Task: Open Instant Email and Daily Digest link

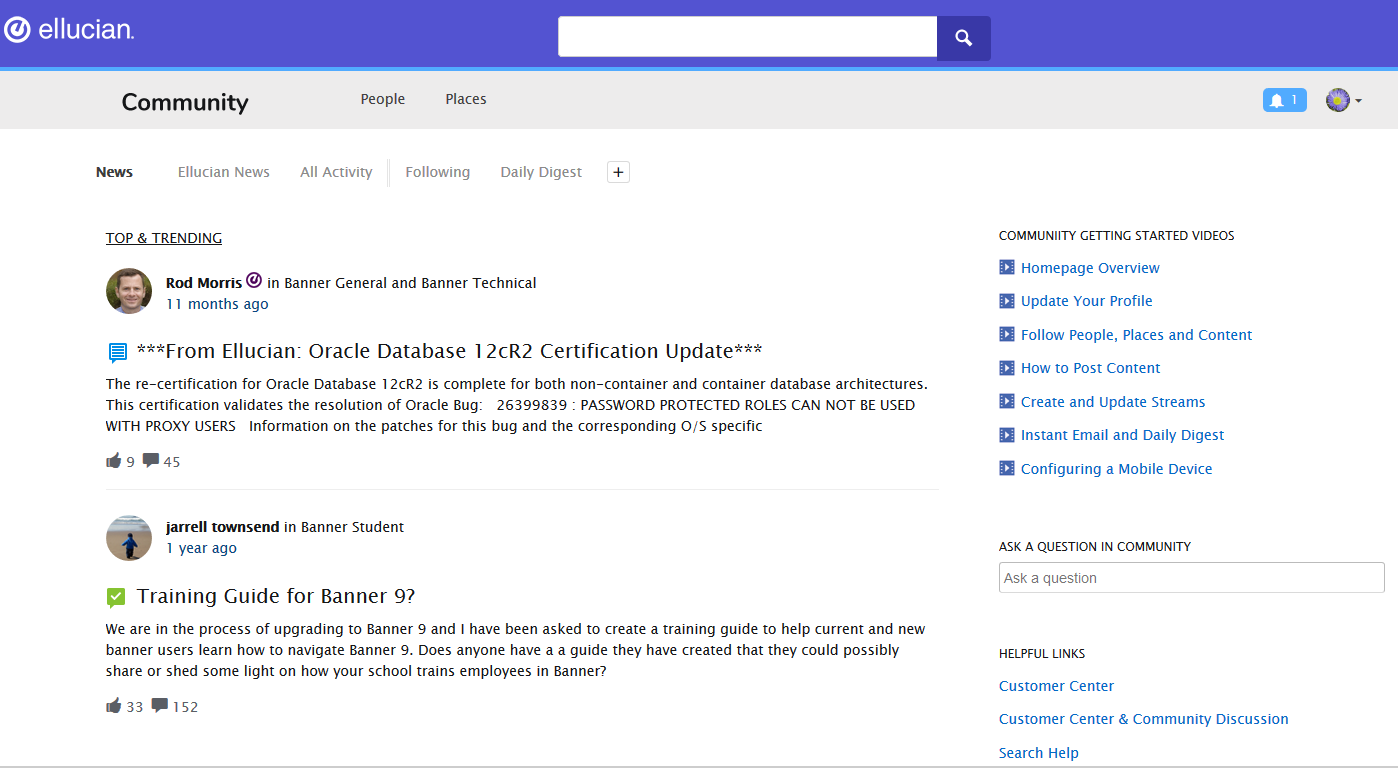Action: click(1123, 435)
